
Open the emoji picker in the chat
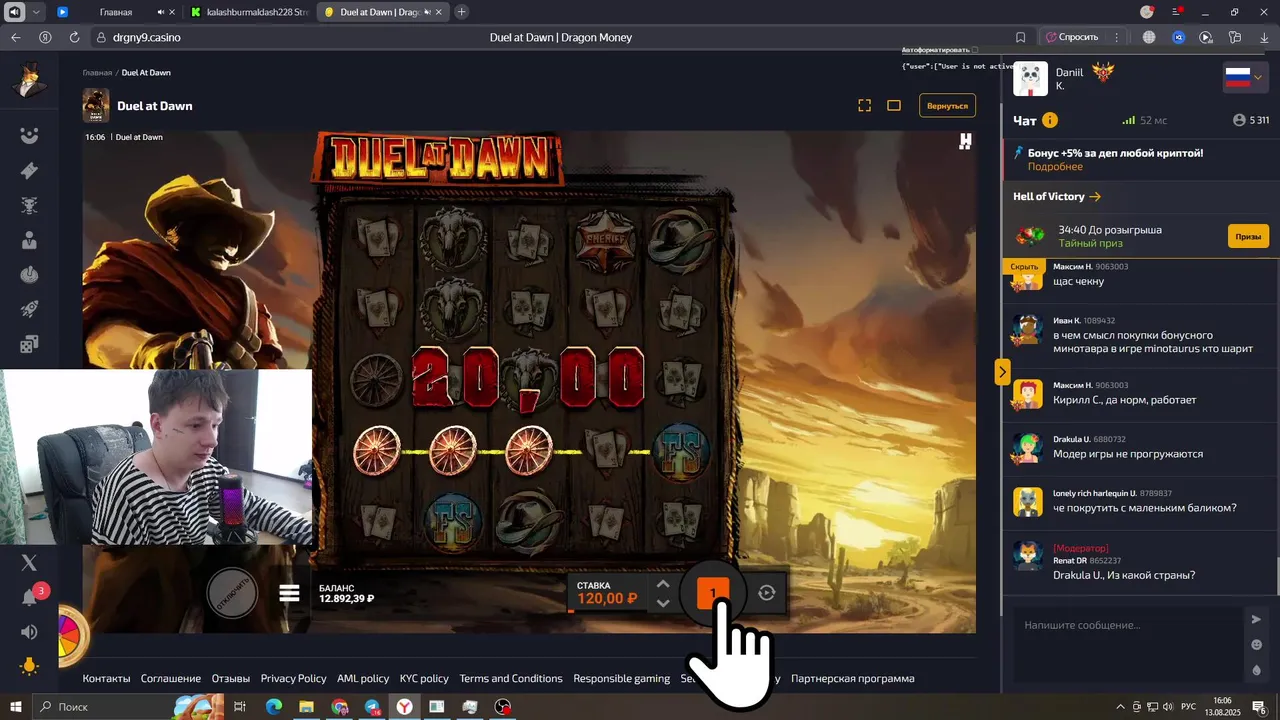coord(1257,645)
